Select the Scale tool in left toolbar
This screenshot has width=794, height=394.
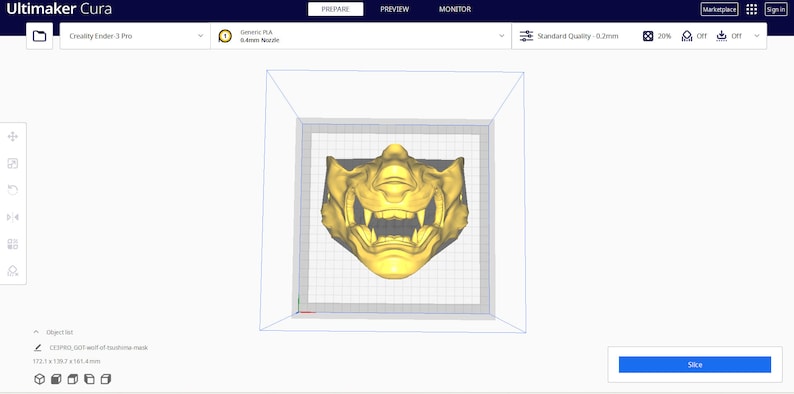point(13,163)
